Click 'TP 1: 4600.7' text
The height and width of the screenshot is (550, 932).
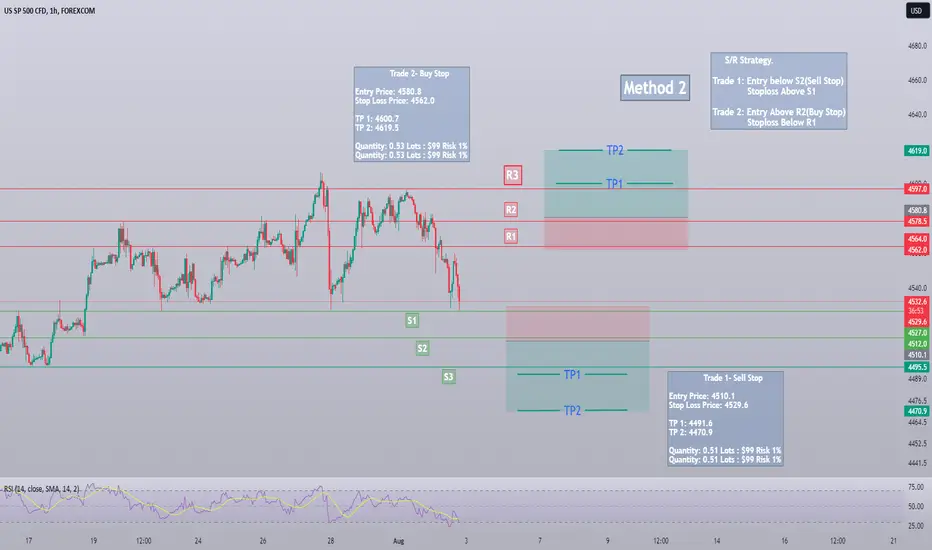pyautogui.click(x=377, y=119)
